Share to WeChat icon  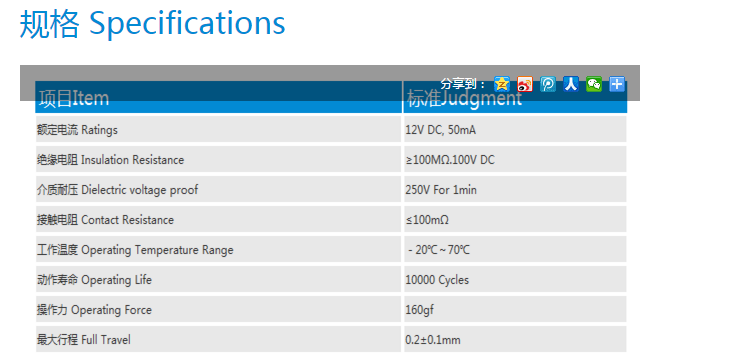(x=594, y=84)
